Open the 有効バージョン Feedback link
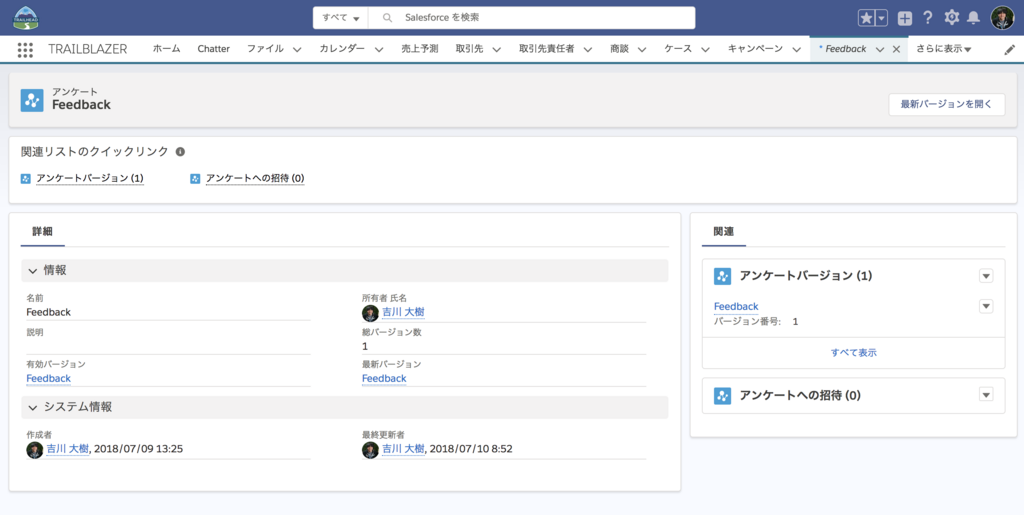This screenshot has height=515, width=1024. 48,379
